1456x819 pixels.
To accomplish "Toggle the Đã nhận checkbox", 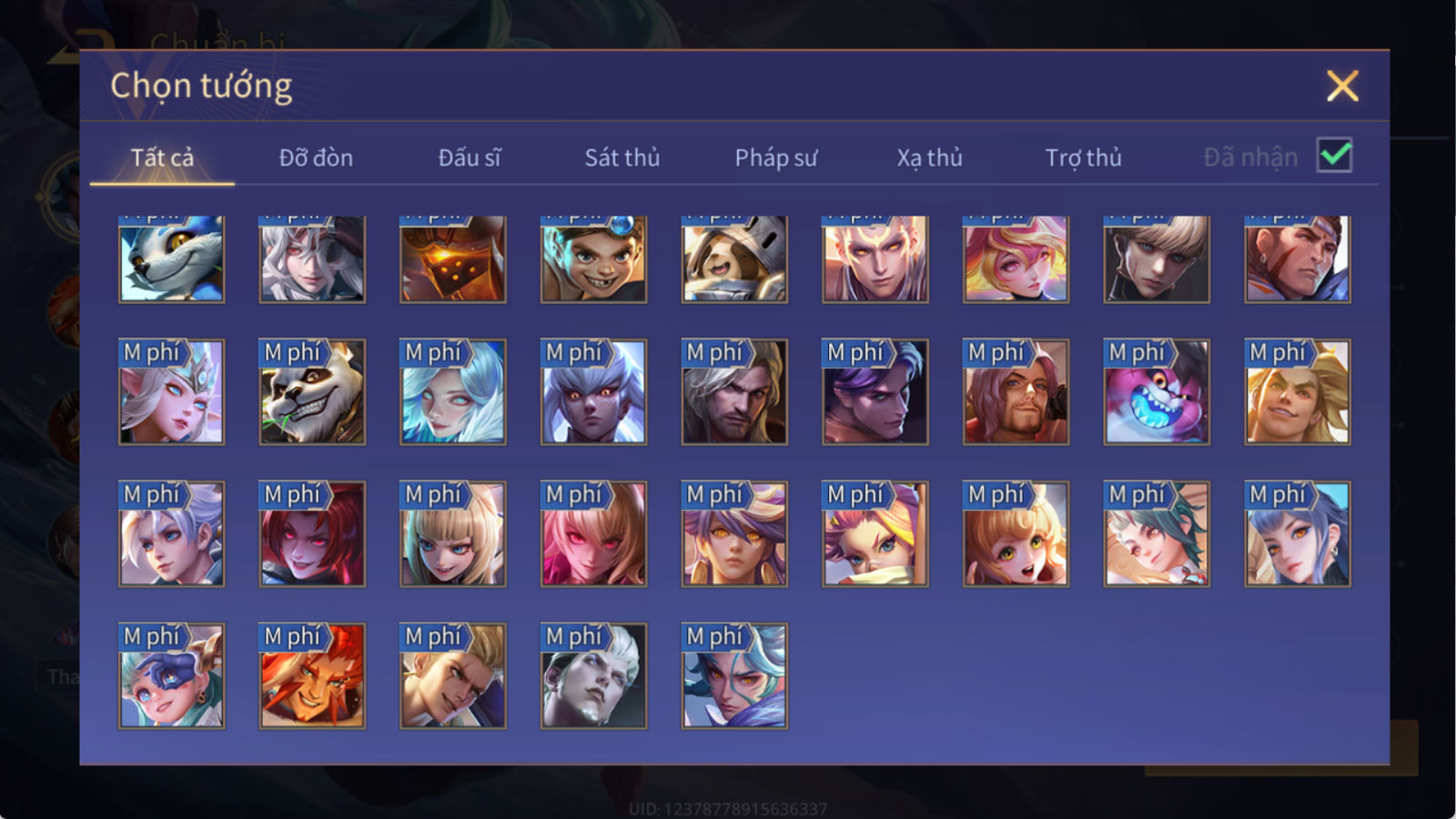I will click(x=1334, y=156).
